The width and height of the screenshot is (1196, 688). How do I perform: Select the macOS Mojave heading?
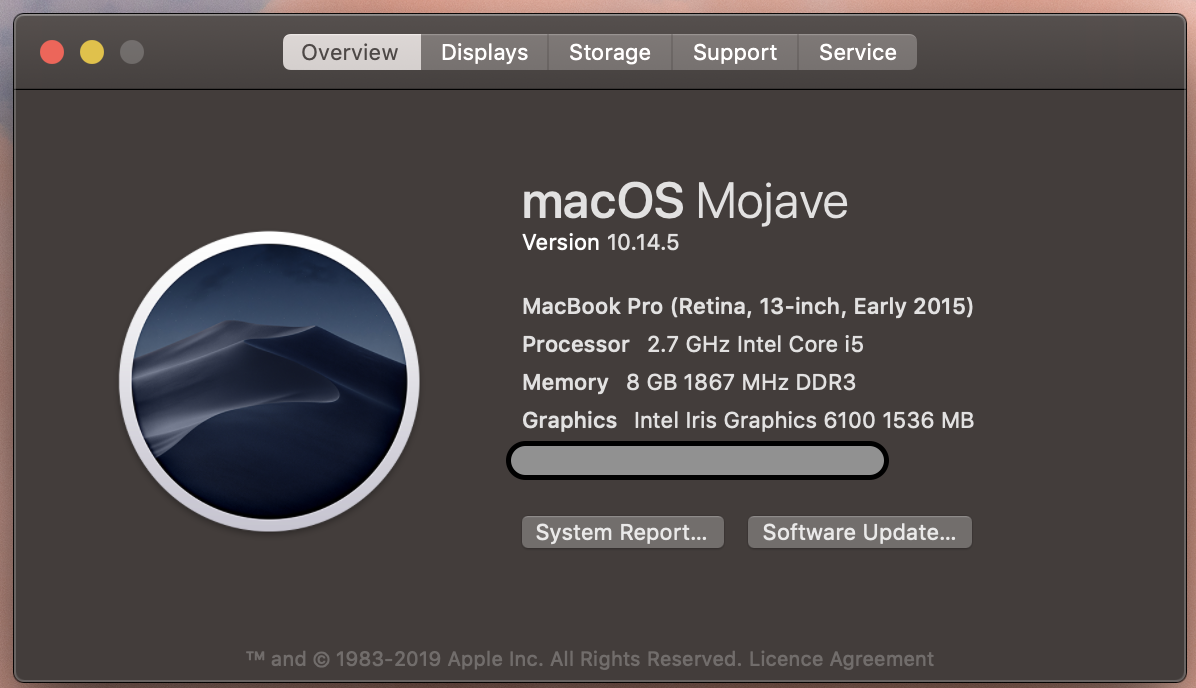[685, 201]
